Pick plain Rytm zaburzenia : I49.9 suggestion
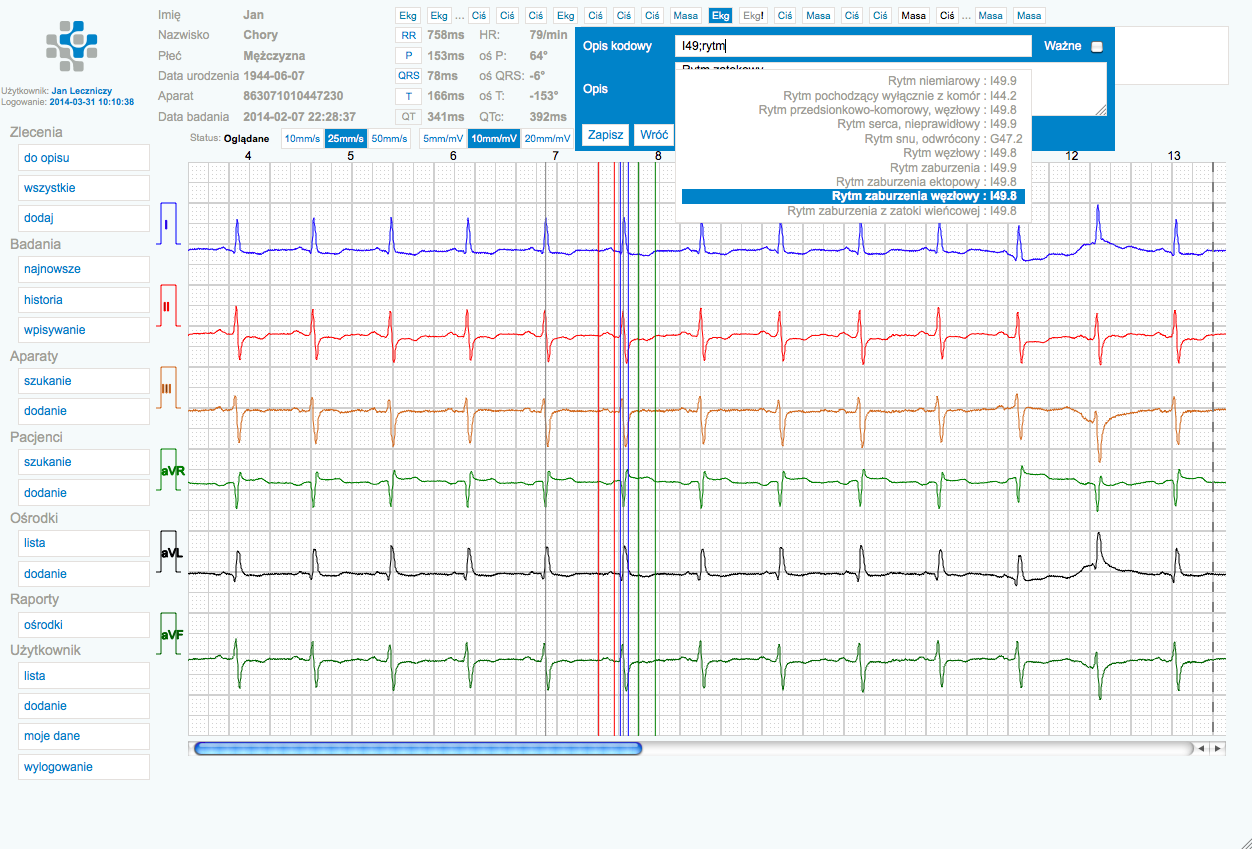1252x849 pixels. [851, 167]
